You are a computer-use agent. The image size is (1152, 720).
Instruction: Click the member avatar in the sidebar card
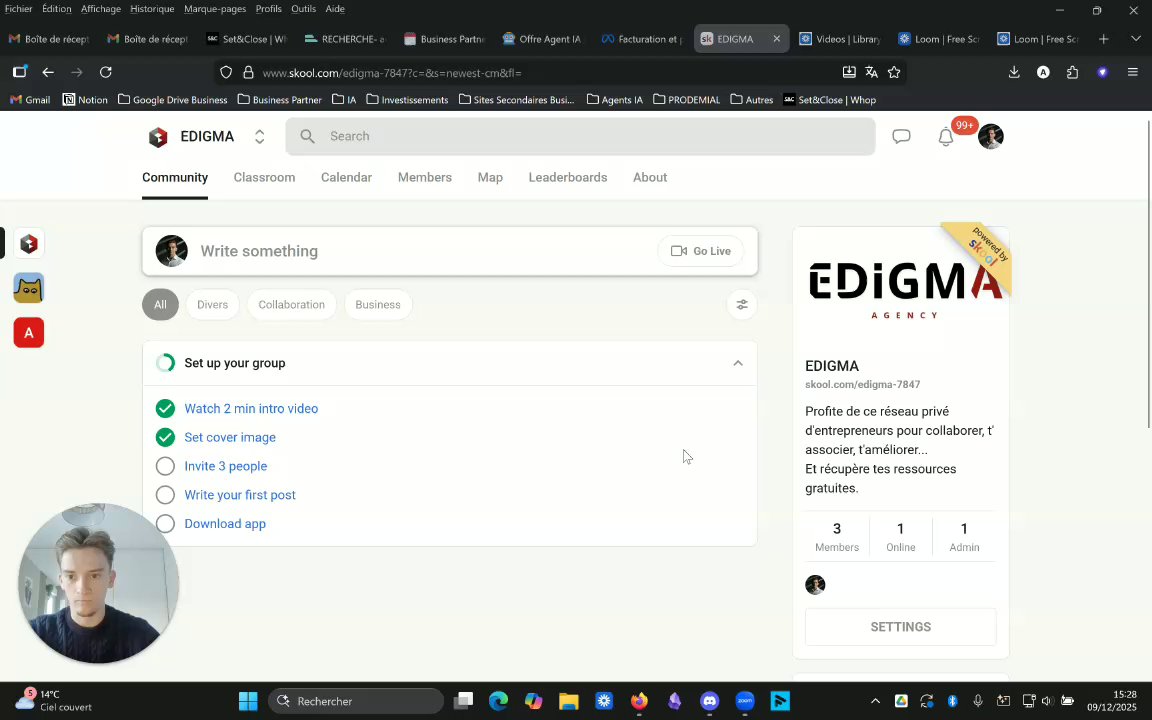(816, 585)
